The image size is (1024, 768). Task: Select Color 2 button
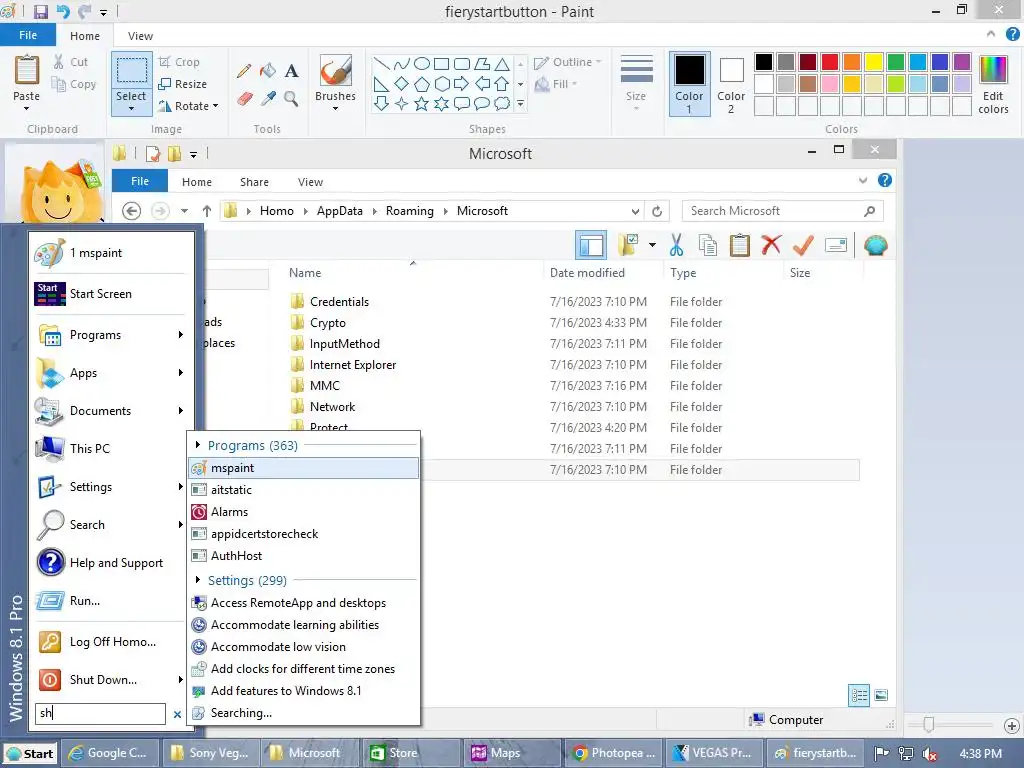tap(731, 84)
